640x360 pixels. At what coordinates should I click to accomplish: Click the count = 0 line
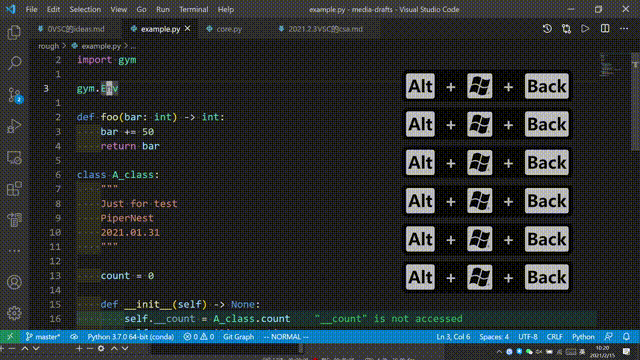(127, 276)
